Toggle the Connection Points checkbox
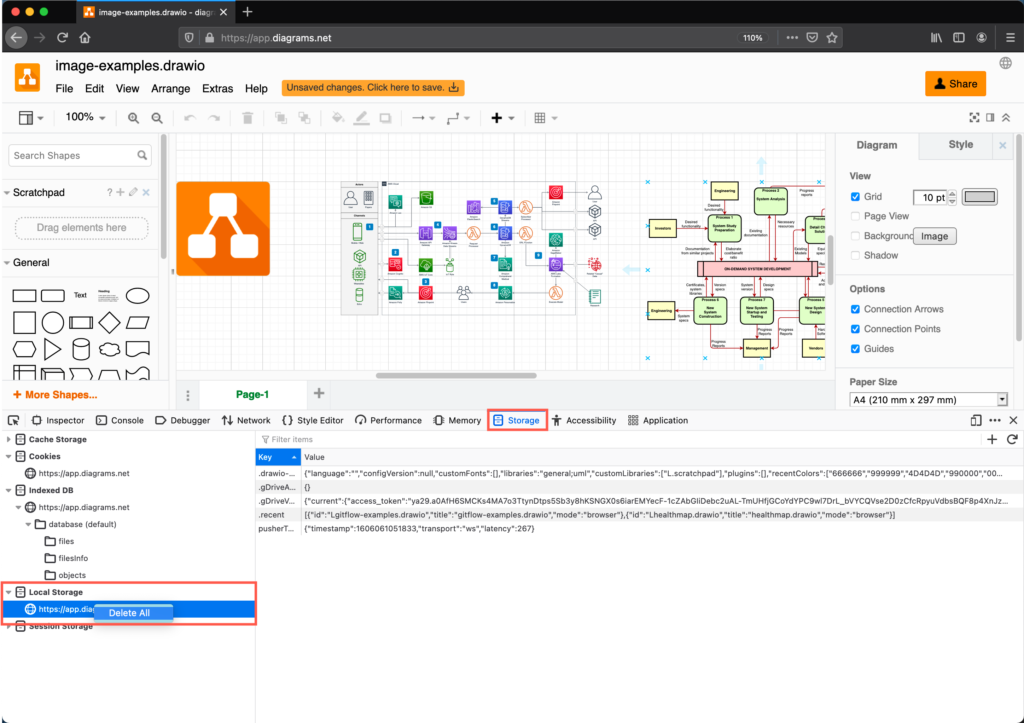Screen dimensions: 1024x723 pos(855,329)
